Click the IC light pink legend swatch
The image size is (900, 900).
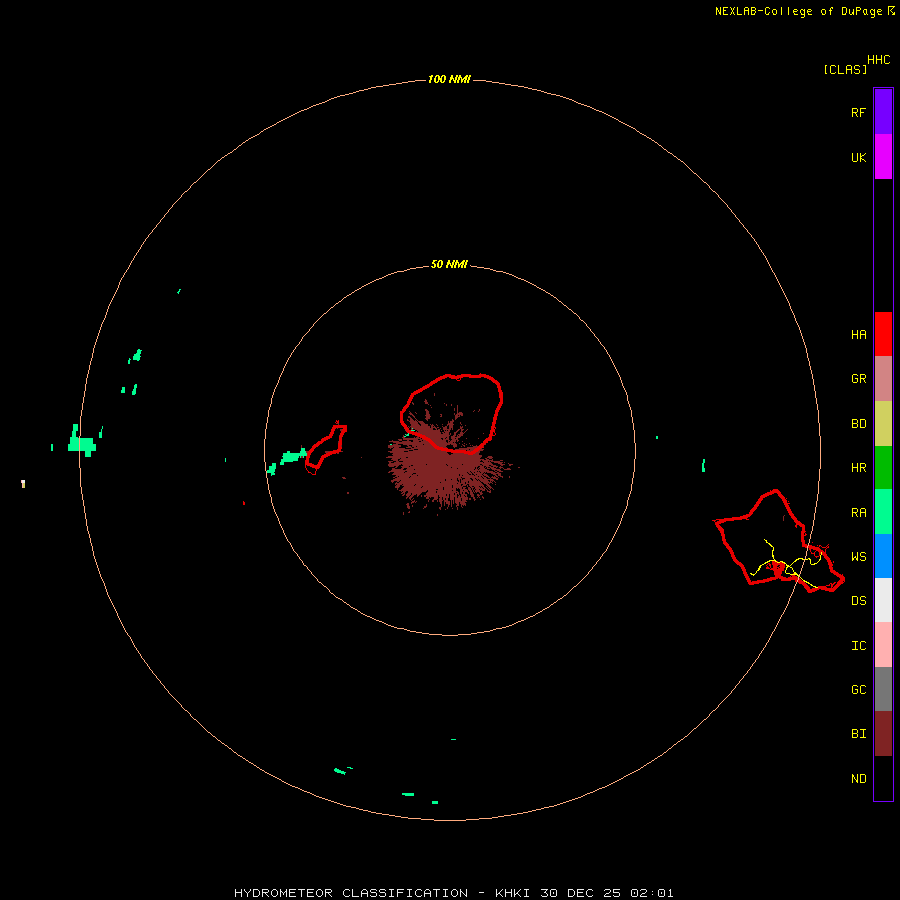pos(883,645)
